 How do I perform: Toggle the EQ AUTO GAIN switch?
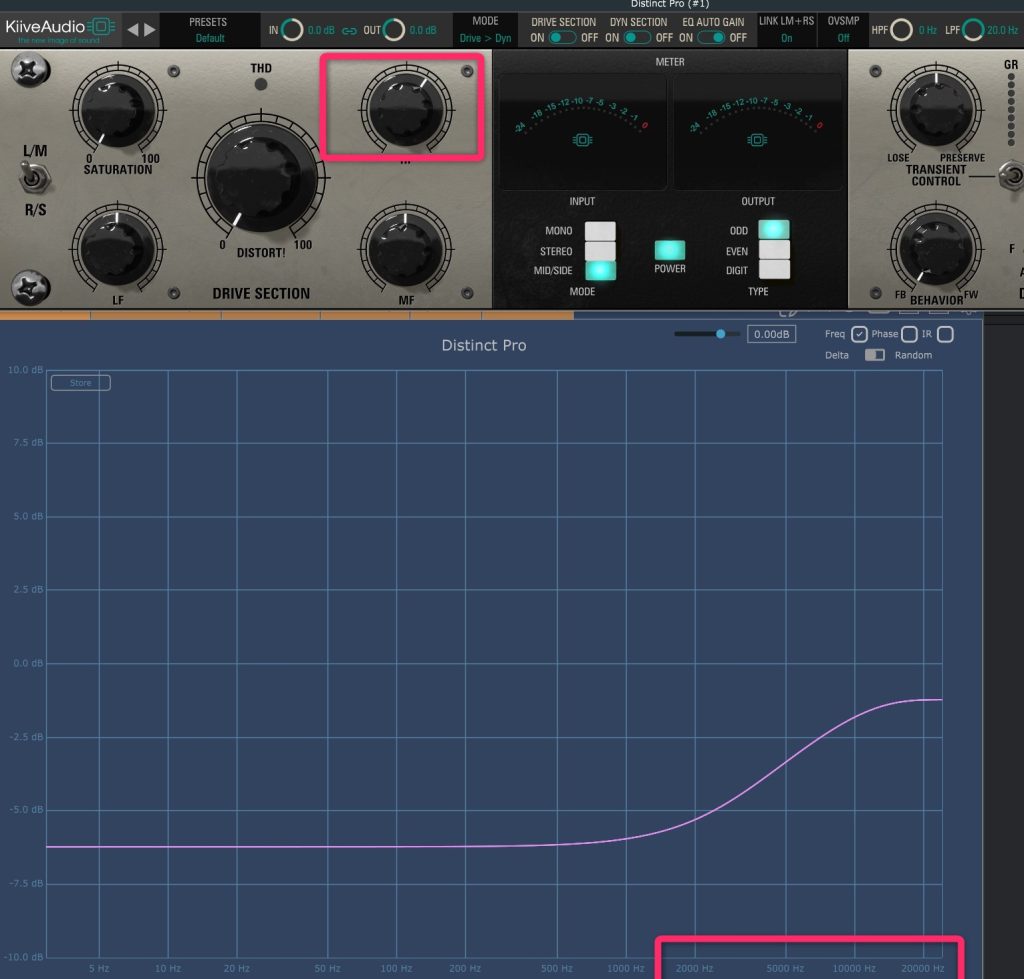click(711, 38)
